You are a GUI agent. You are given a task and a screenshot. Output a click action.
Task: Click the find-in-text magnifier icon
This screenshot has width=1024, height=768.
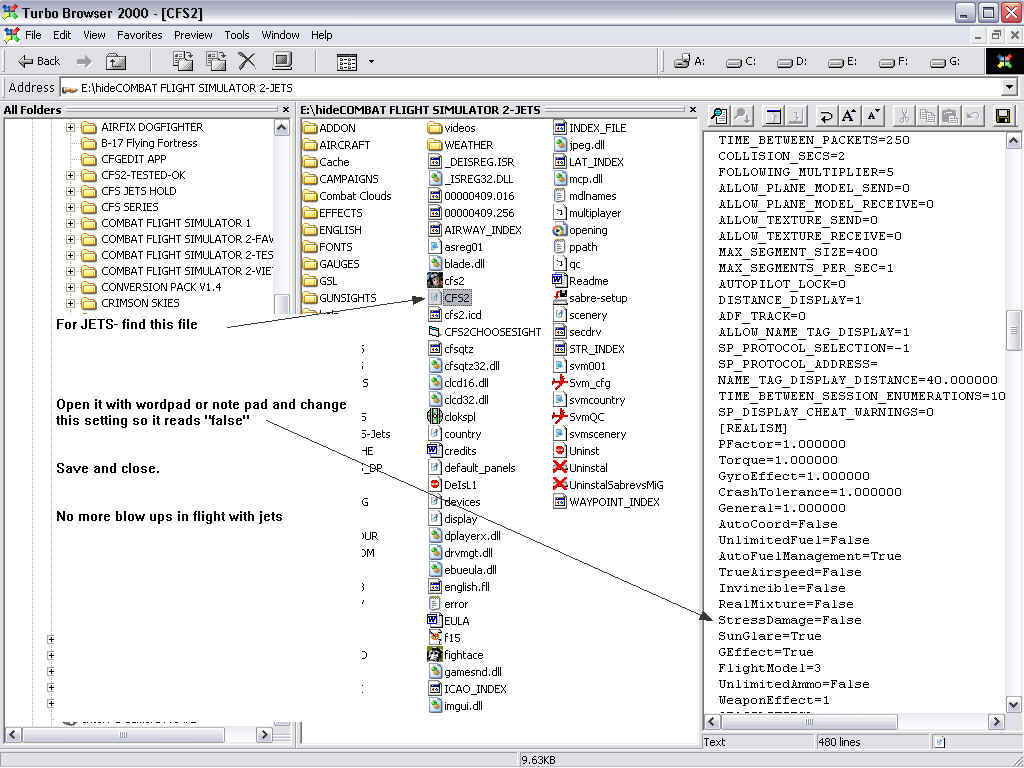719,116
